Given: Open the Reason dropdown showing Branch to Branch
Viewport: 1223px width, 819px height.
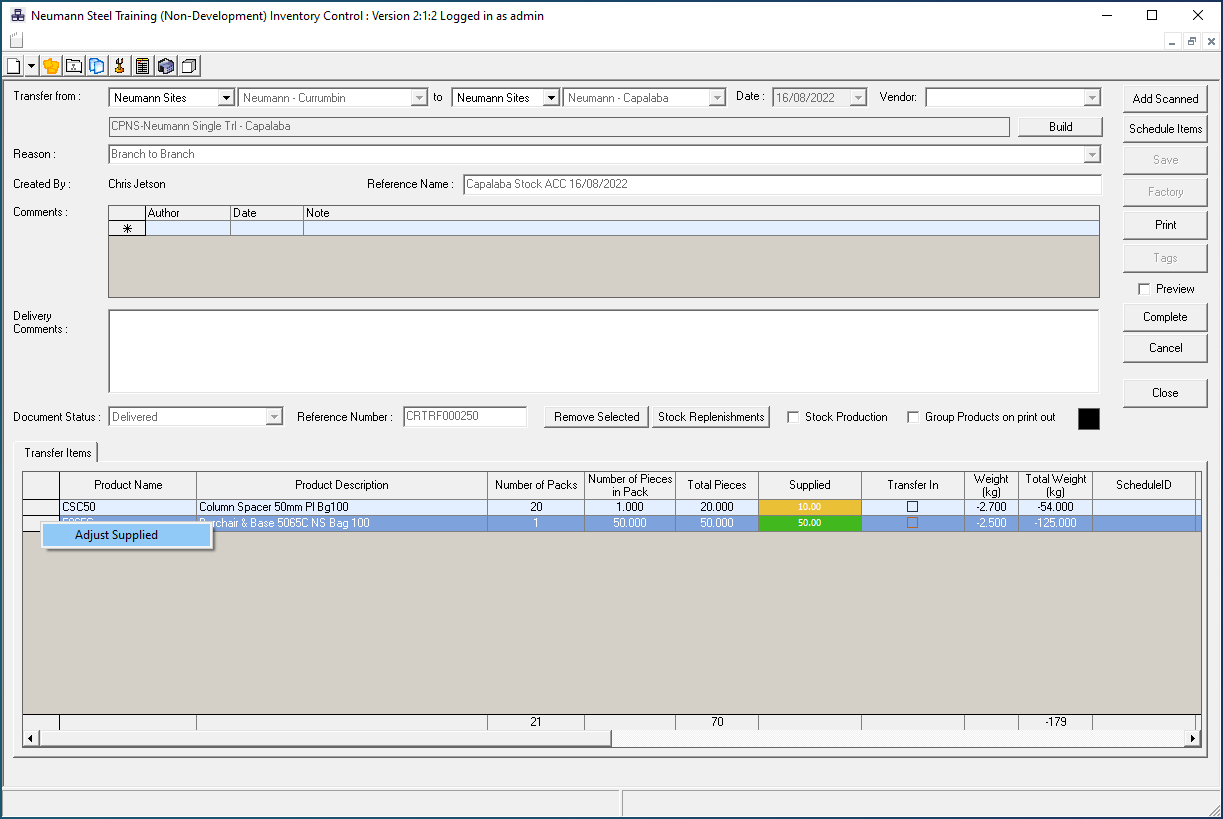Looking at the screenshot, I should 1092,154.
